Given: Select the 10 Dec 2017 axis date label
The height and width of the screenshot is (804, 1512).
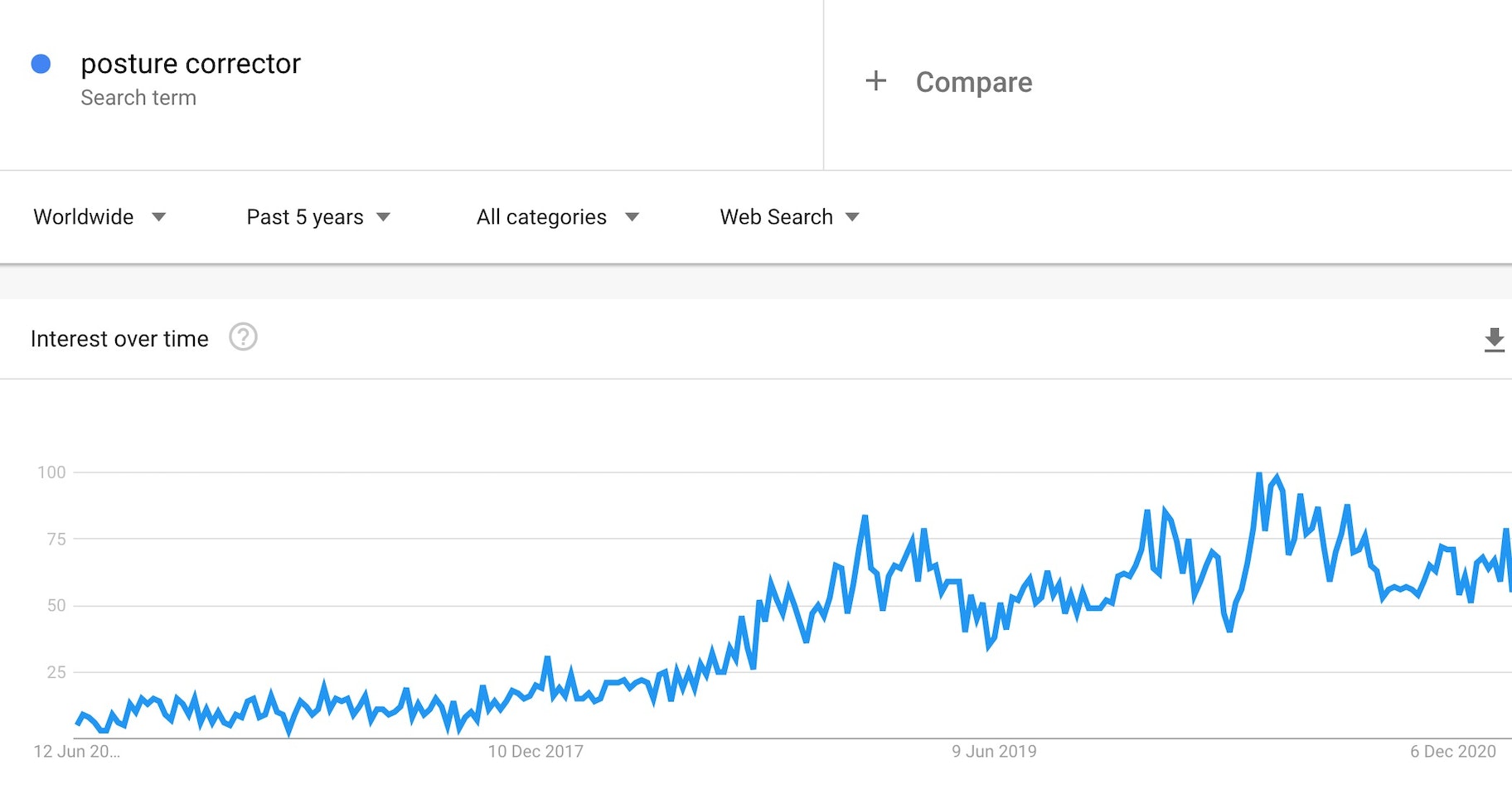Looking at the screenshot, I should pyautogui.click(x=535, y=752).
